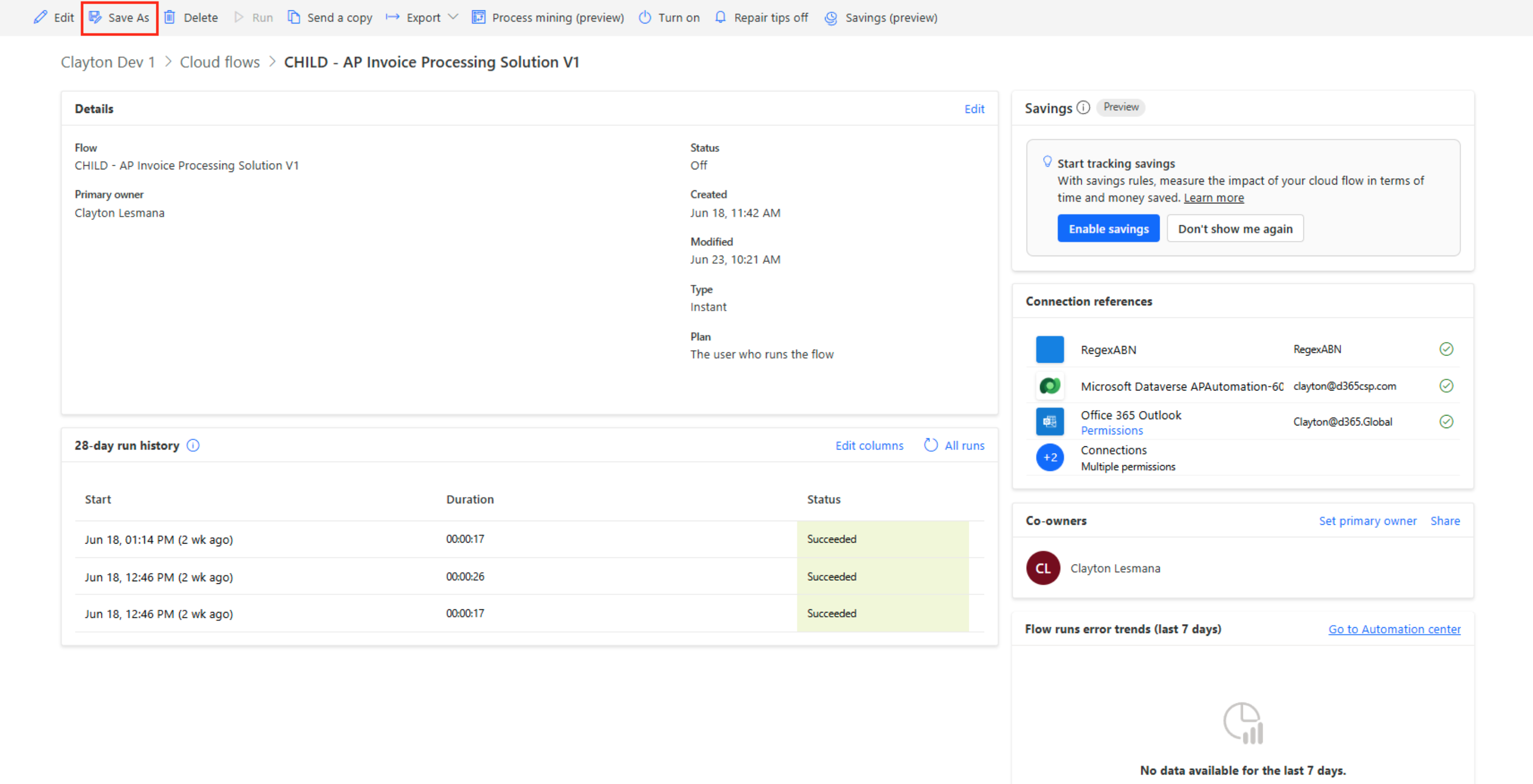Expand the Export dropdown chevron

453,17
